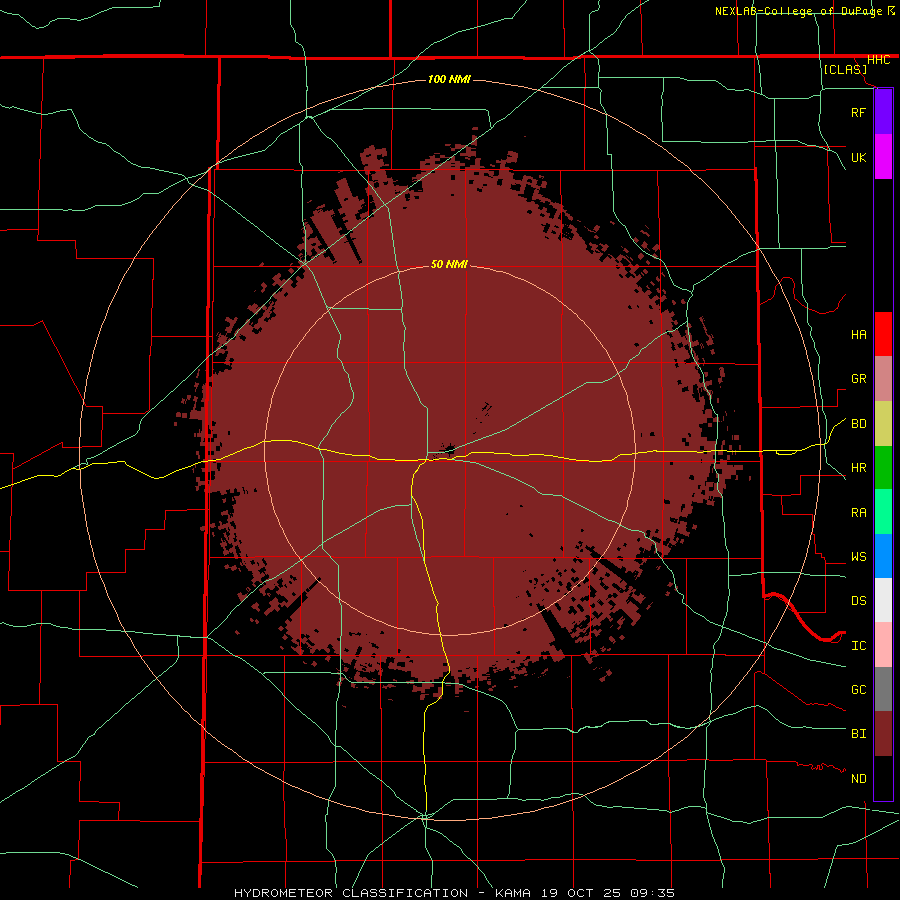Click the HR legend label
Viewport: 900px width, 900px height.
(858, 468)
